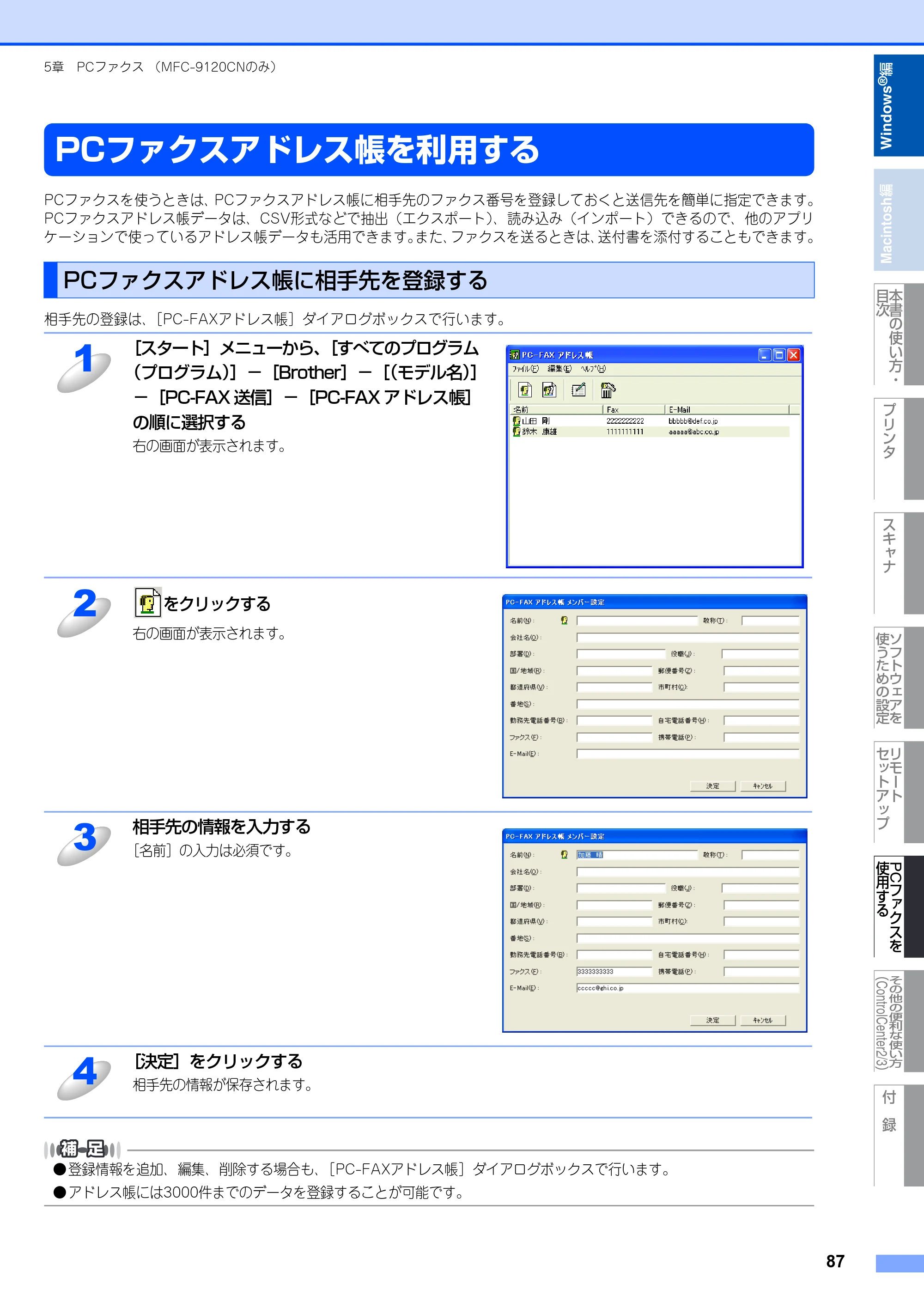Open the Windows®編 side tab
924x1308 pixels.
tap(899, 105)
